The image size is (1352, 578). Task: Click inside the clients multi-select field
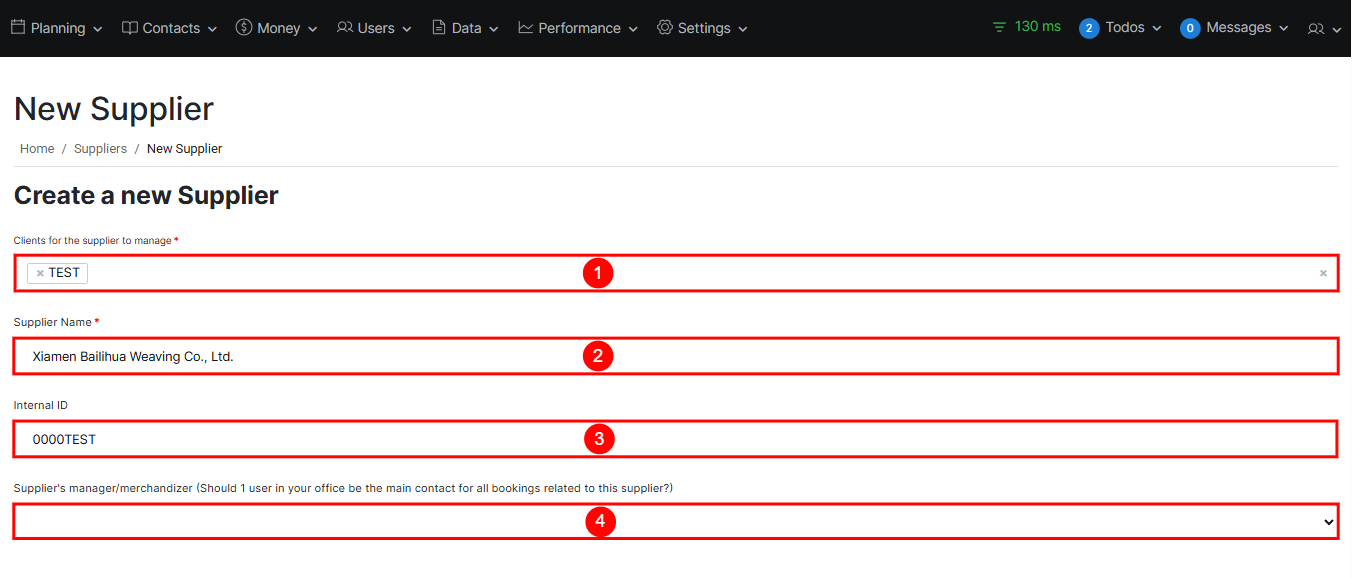676,273
